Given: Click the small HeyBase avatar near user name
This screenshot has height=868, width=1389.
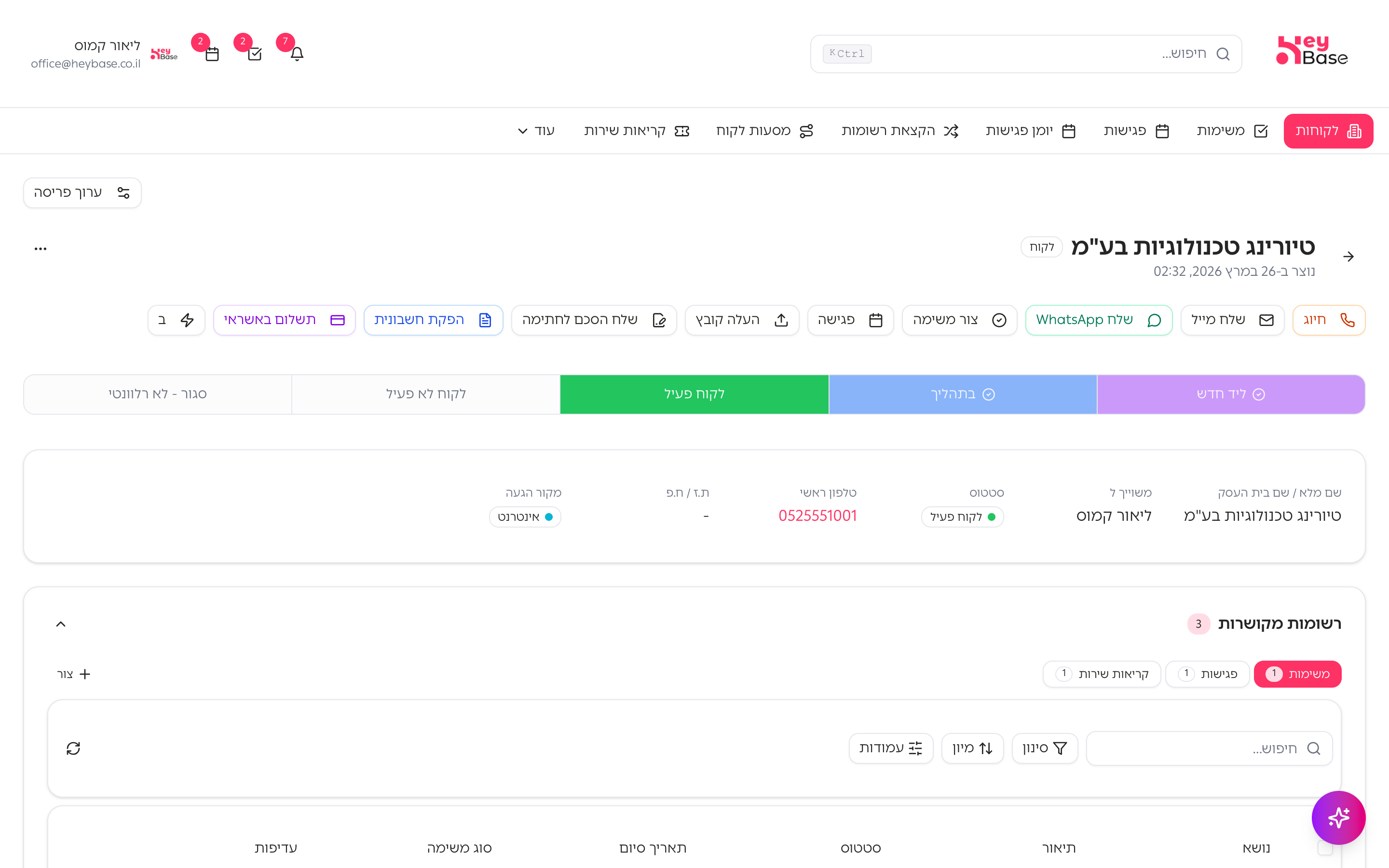Looking at the screenshot, I should coord(164,54).
